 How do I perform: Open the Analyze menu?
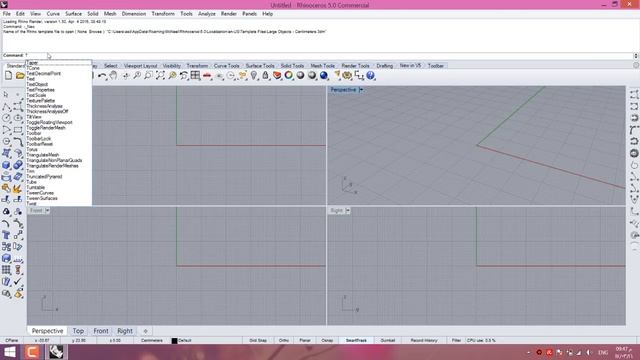pyautogui.click(x=207, y=14)
